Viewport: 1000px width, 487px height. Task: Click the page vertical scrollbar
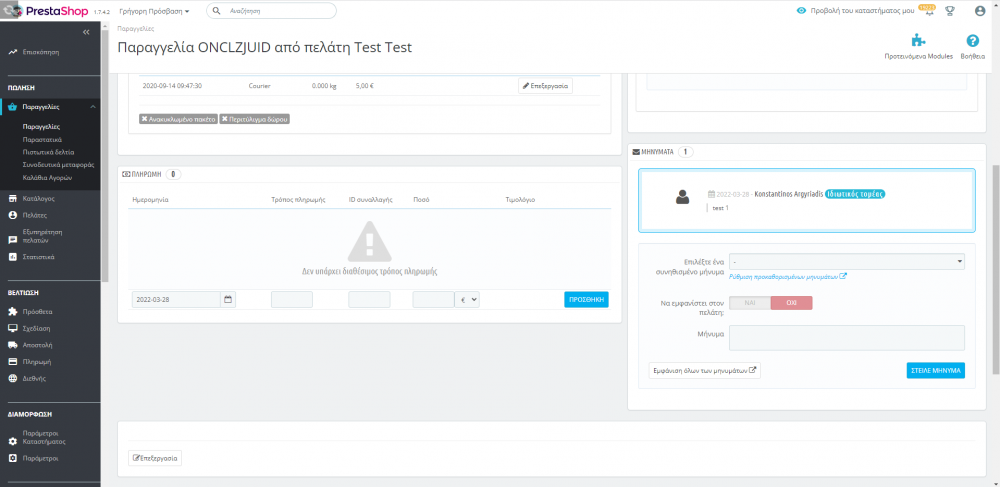coord(996,270)
